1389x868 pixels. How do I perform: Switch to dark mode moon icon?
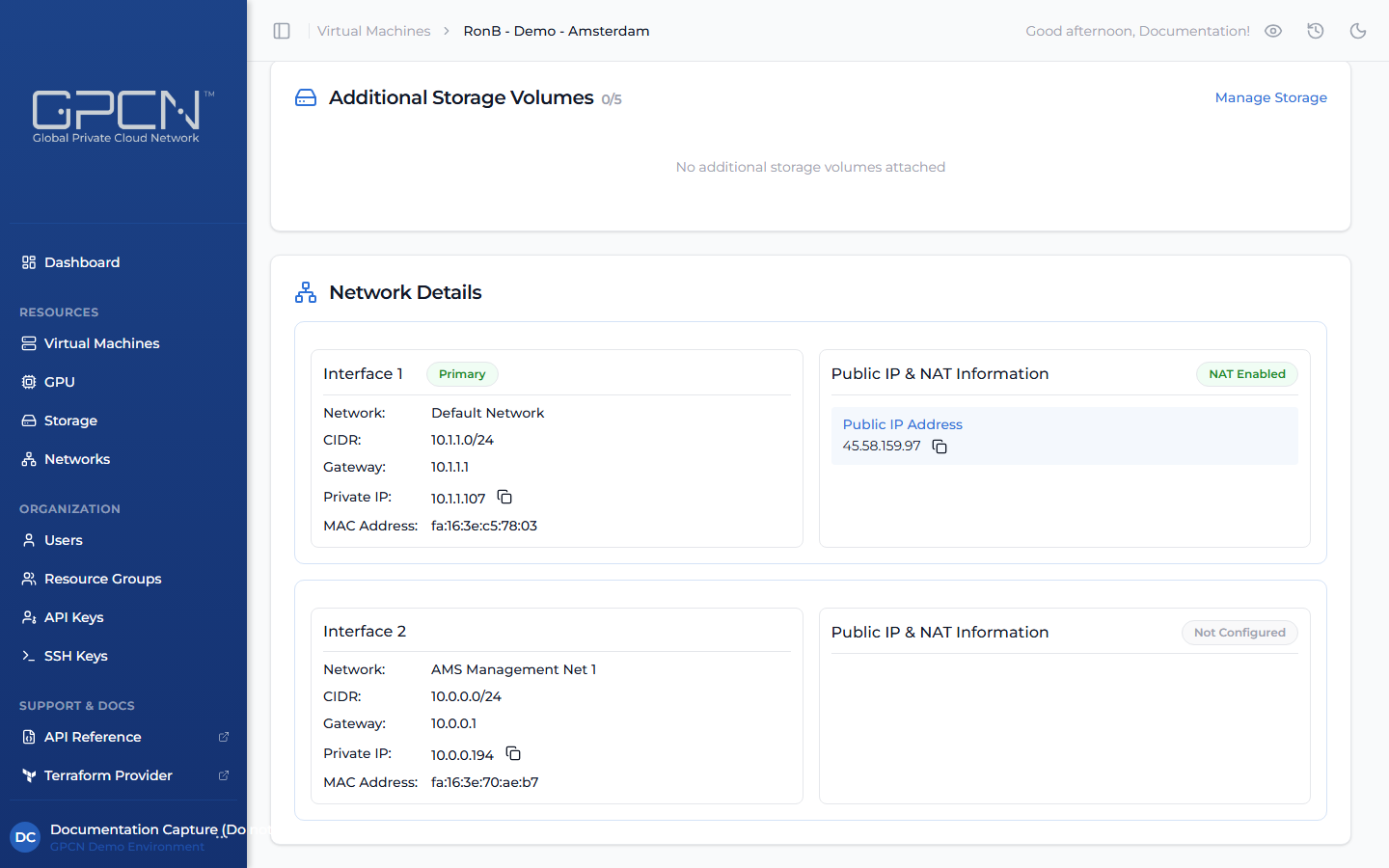point(1358,31)
